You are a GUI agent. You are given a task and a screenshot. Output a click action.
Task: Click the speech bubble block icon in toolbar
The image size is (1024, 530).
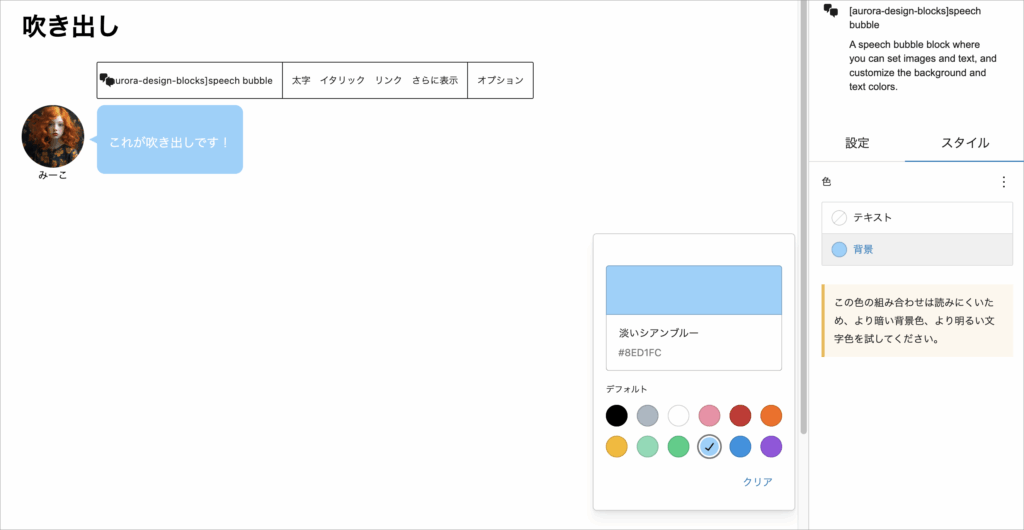pos(105,79)
